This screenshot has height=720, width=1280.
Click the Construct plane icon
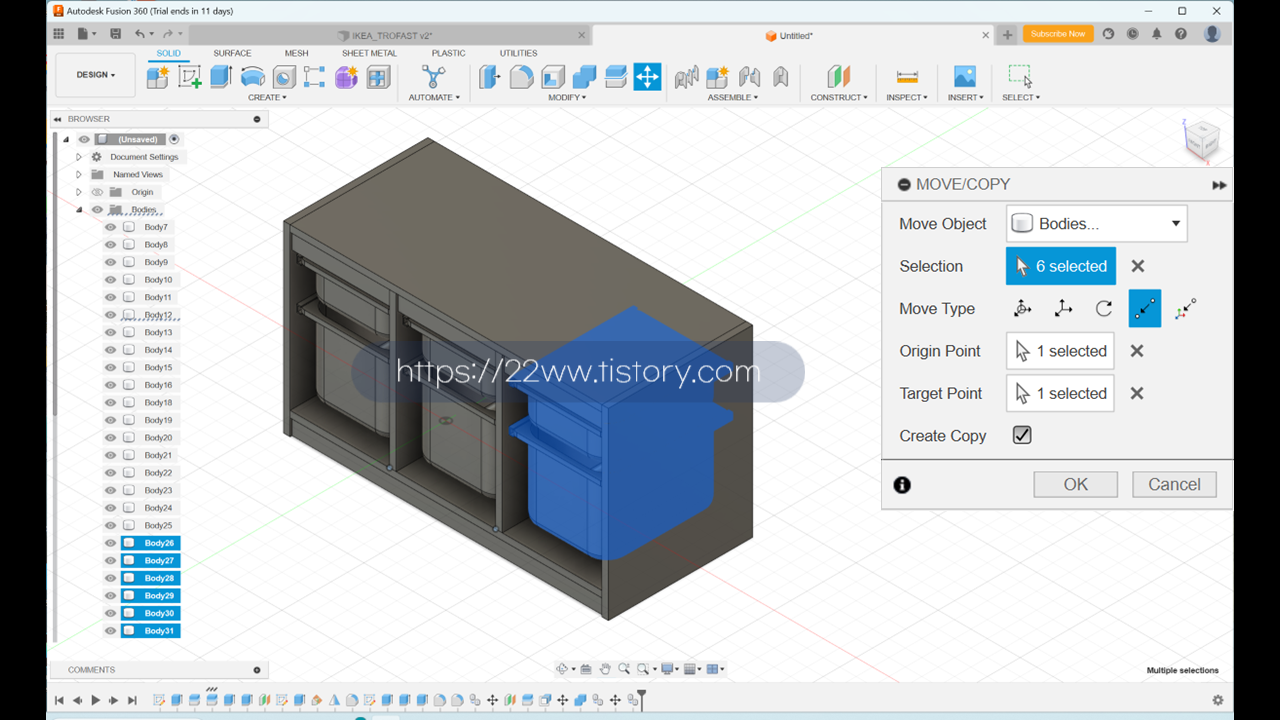tap(839, 77)
